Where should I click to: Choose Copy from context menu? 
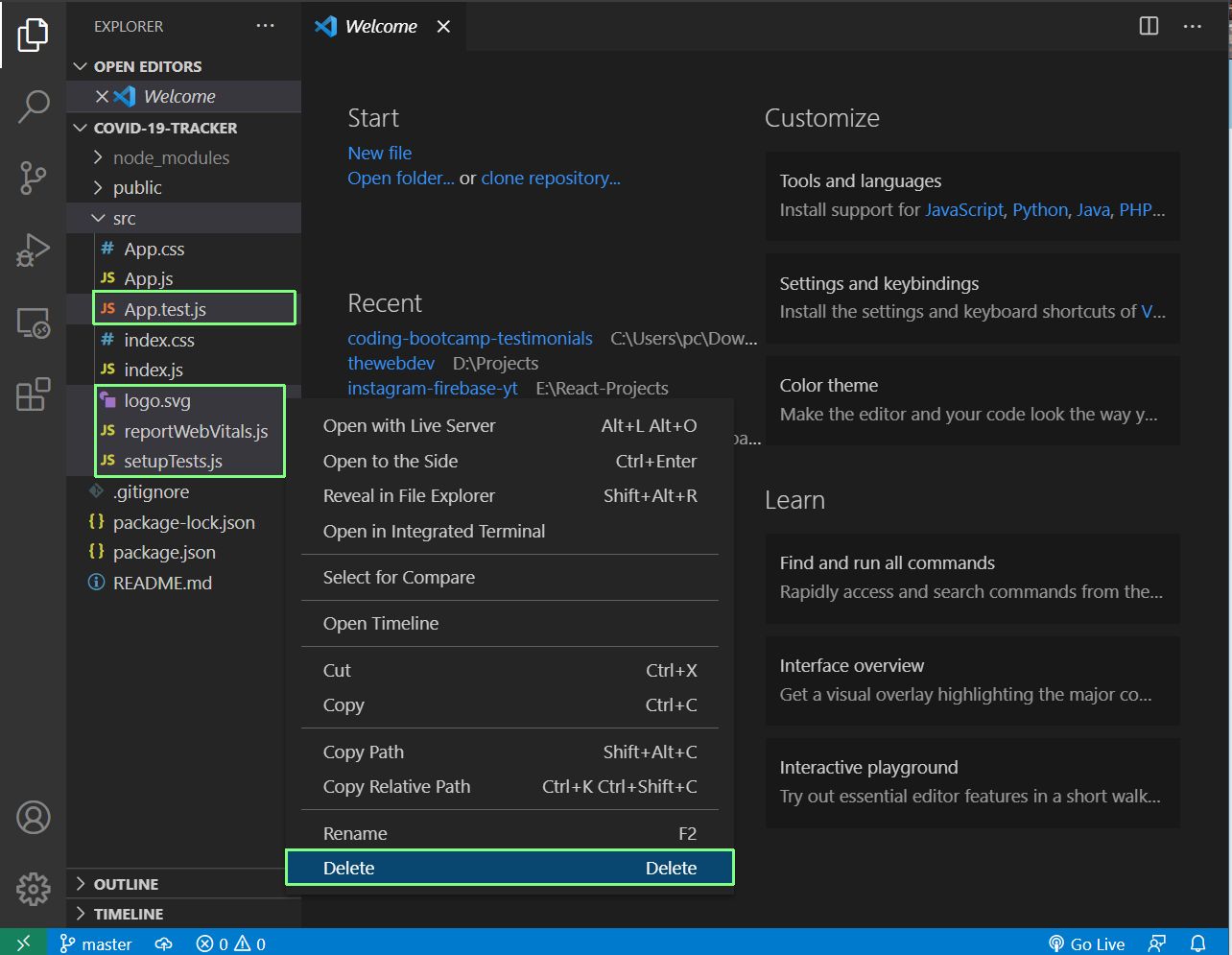509,704
